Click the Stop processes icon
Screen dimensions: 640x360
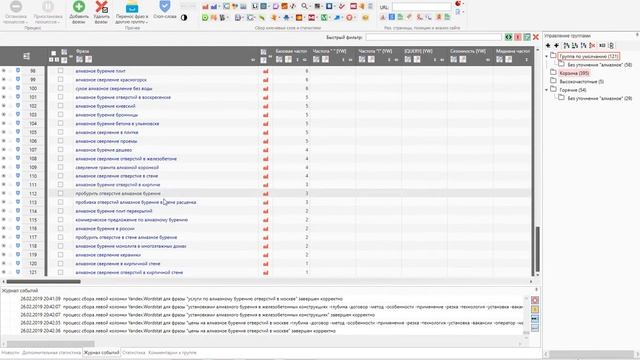(x=16, y=7)
